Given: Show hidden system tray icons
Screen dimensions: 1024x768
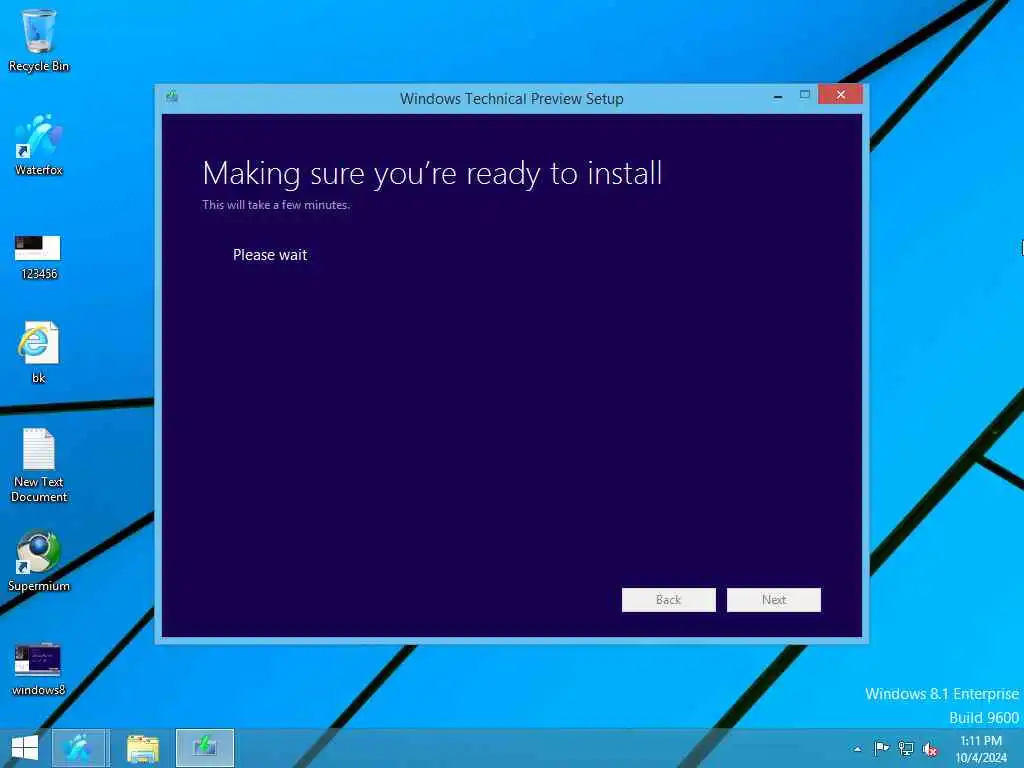Looking at the screenshot, I should click(x=857, y=749).
